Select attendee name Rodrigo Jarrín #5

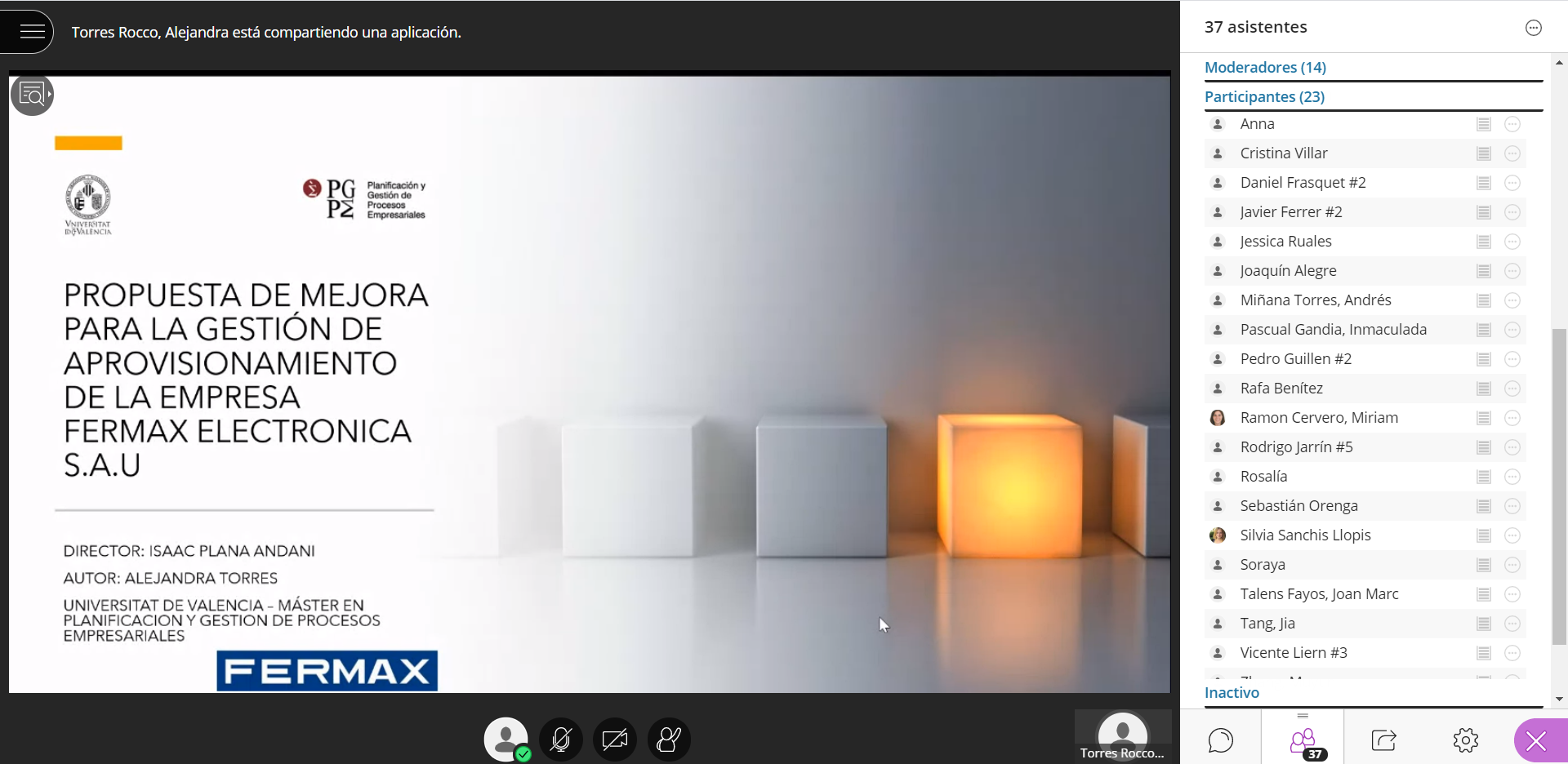point(1296,447)
